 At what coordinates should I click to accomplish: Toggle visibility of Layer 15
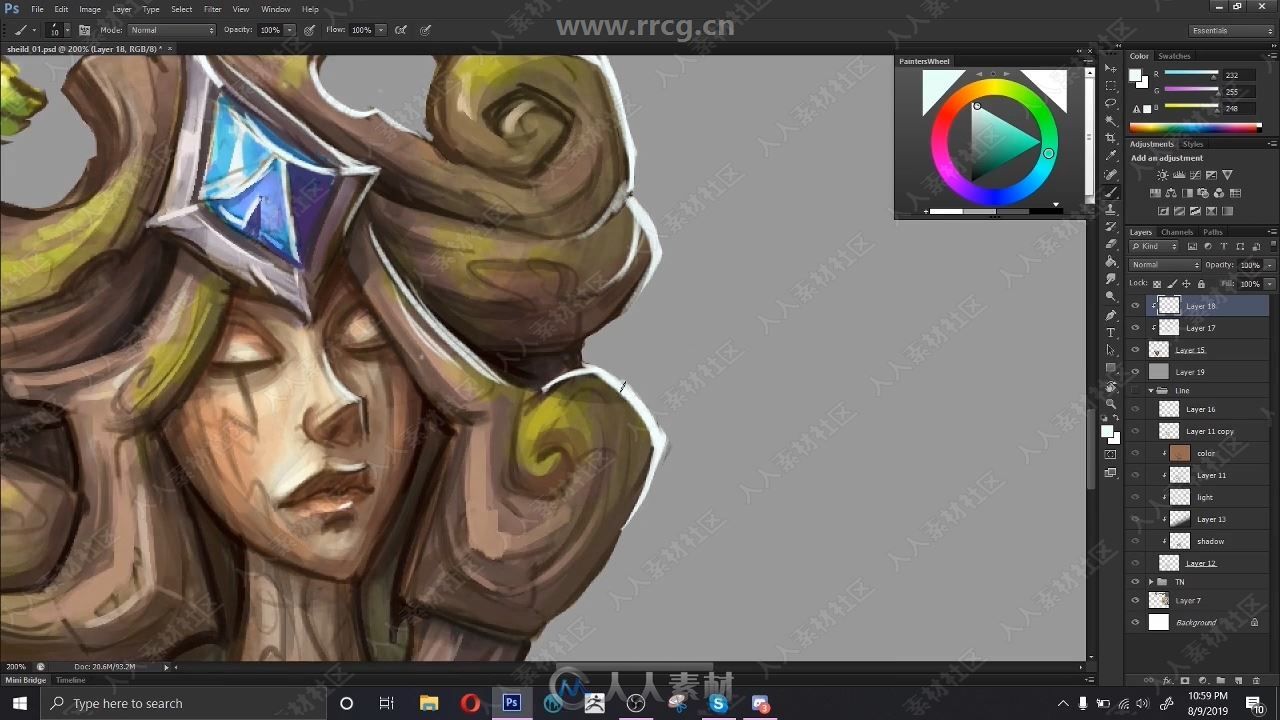(x=1135, y=350)
